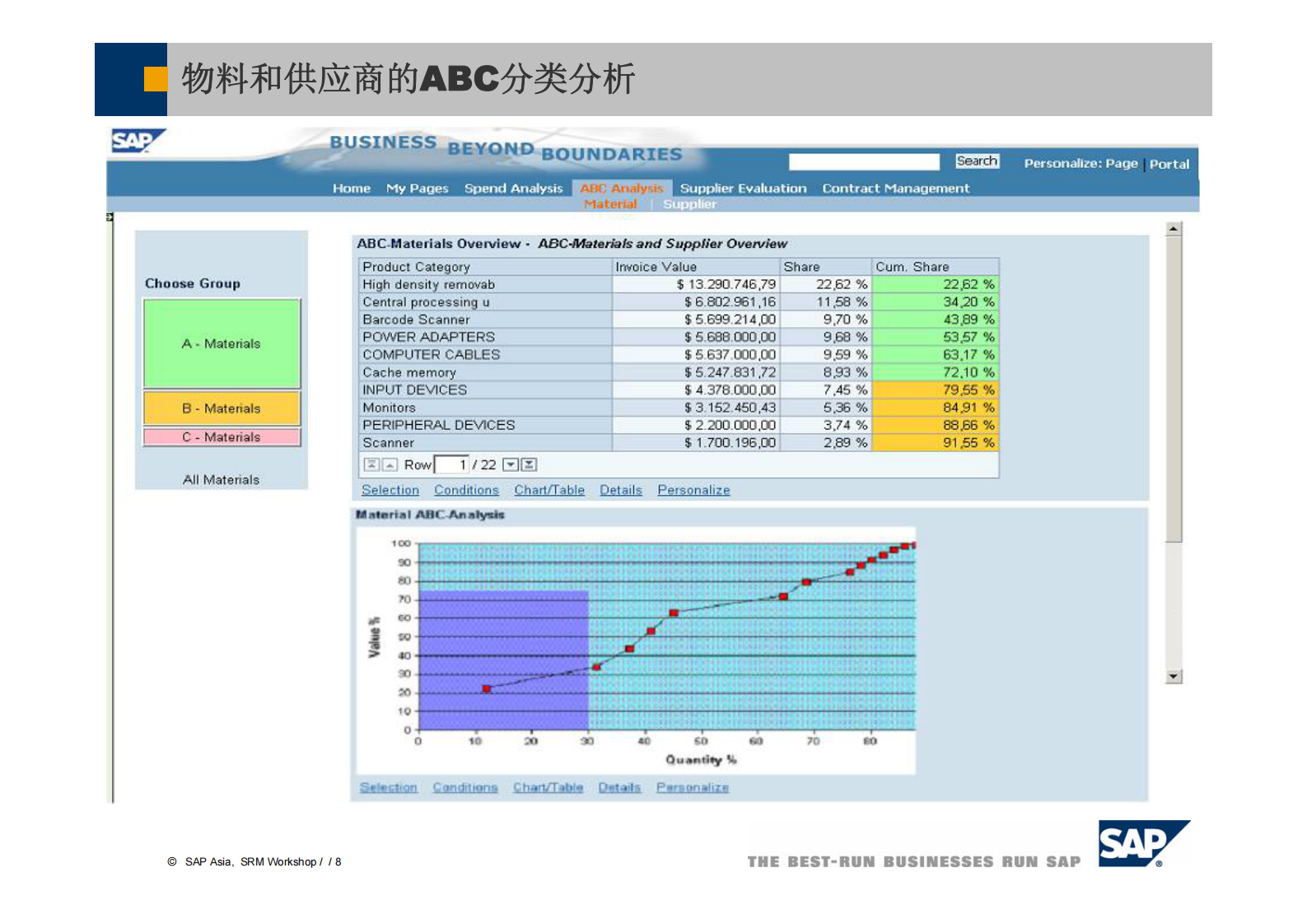Click the Material ABC-Analysis chart shaded area
This screenshot has height=924, width=1307.
[503, 660]
